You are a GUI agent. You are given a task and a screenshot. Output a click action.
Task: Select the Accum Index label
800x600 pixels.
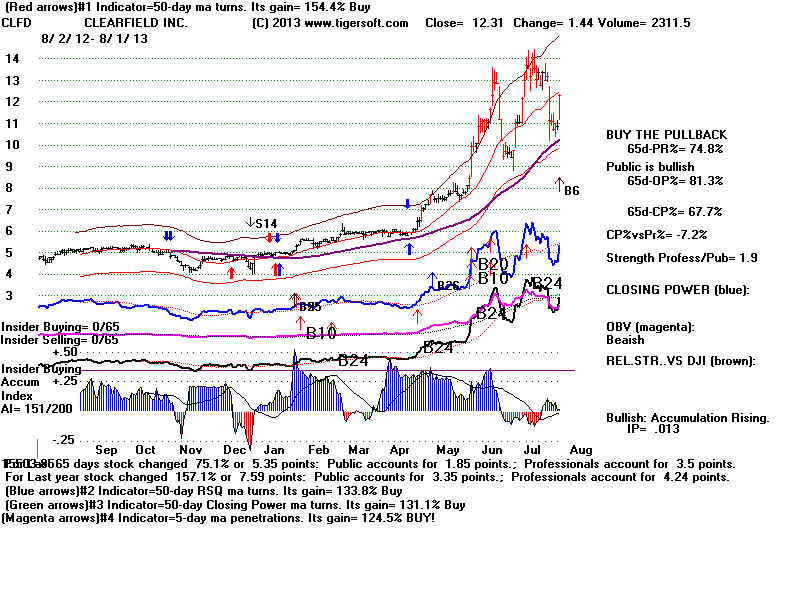click(x=20, y=389)
